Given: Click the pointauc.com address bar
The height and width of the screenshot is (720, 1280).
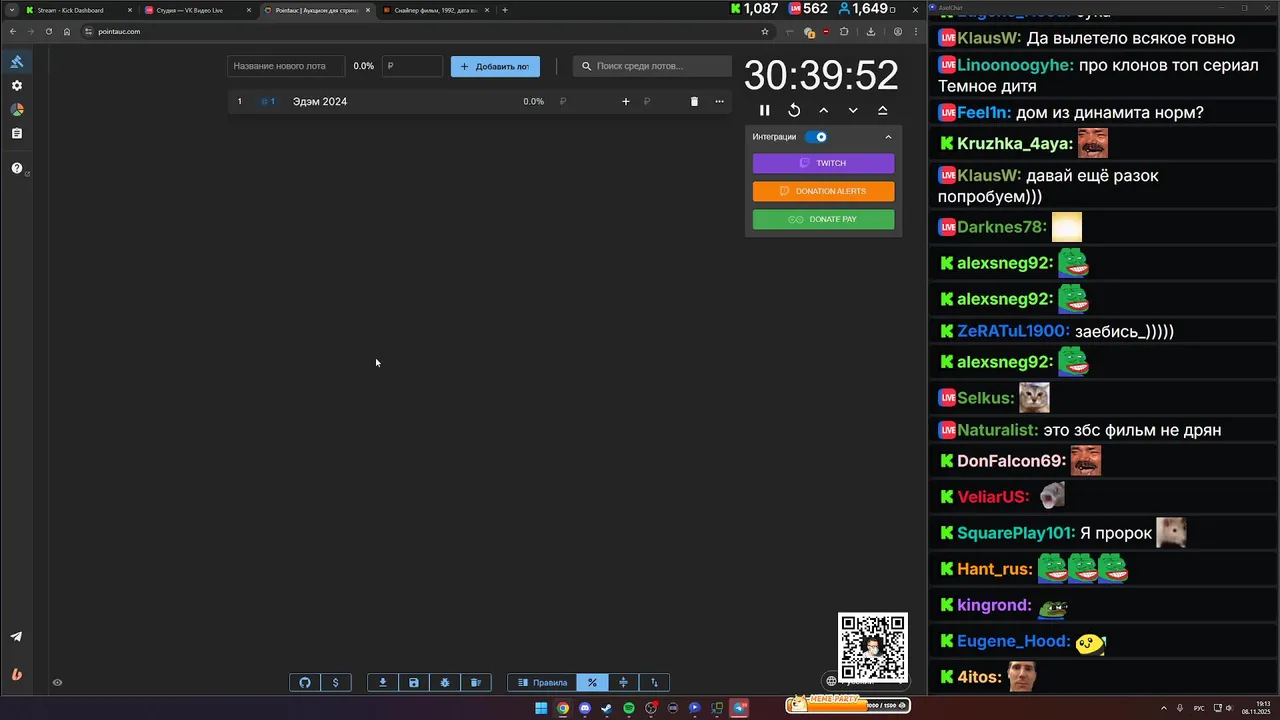Looking at the screenshot, I should [425, 31].
